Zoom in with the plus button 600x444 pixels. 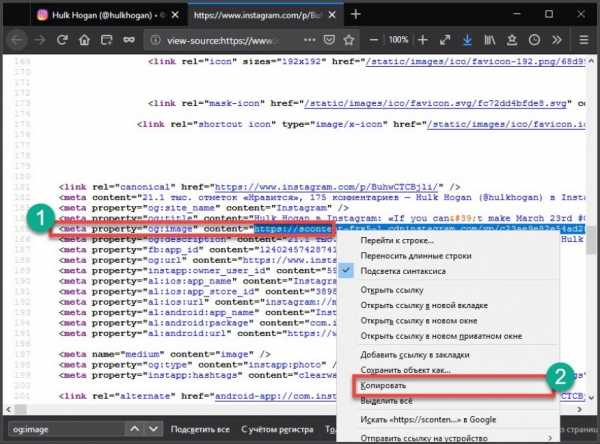pyautogui.click(x=422, y=40)
